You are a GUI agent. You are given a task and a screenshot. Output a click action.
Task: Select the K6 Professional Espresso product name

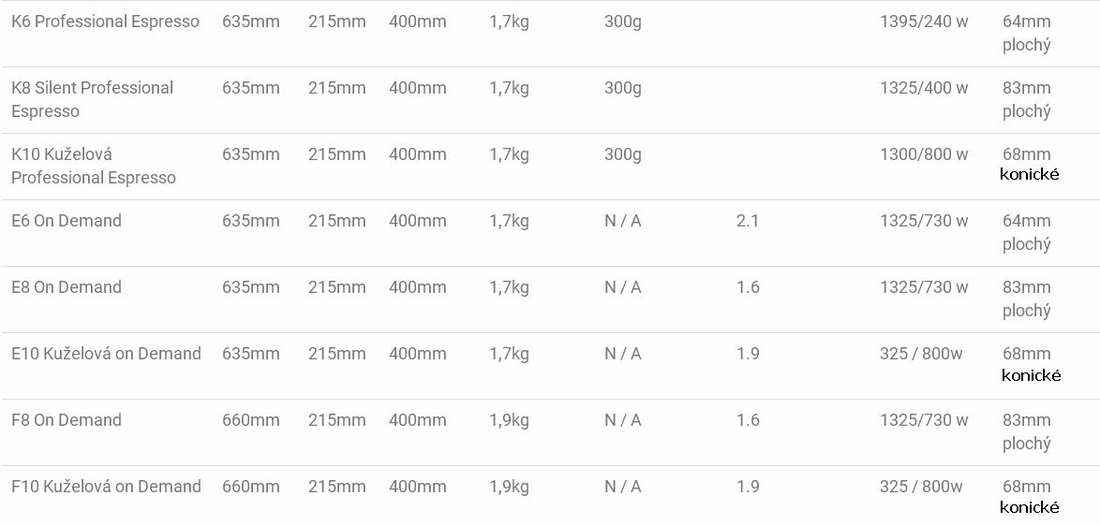[x=105, y=22]
